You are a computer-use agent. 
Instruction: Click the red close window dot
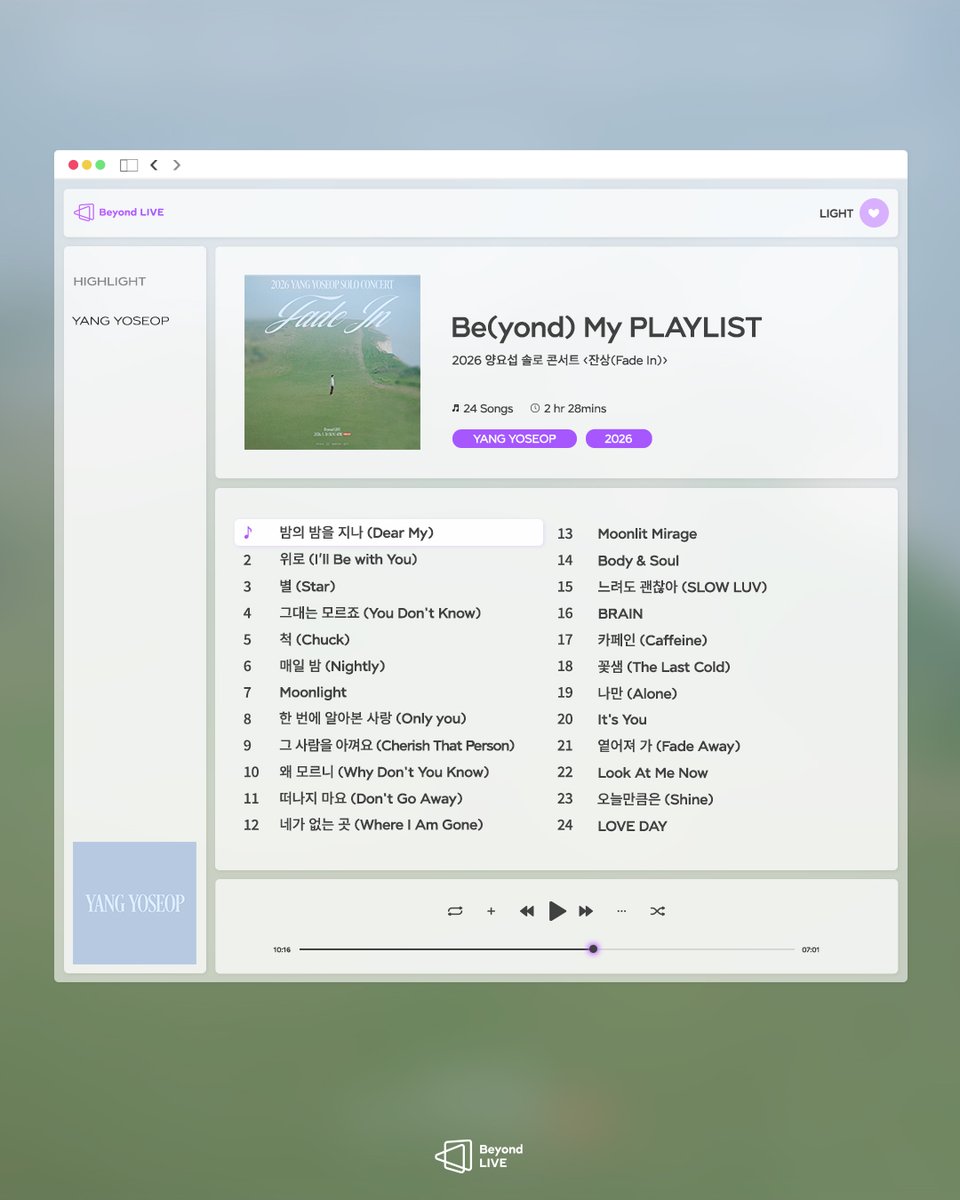(x=73, y=165)
